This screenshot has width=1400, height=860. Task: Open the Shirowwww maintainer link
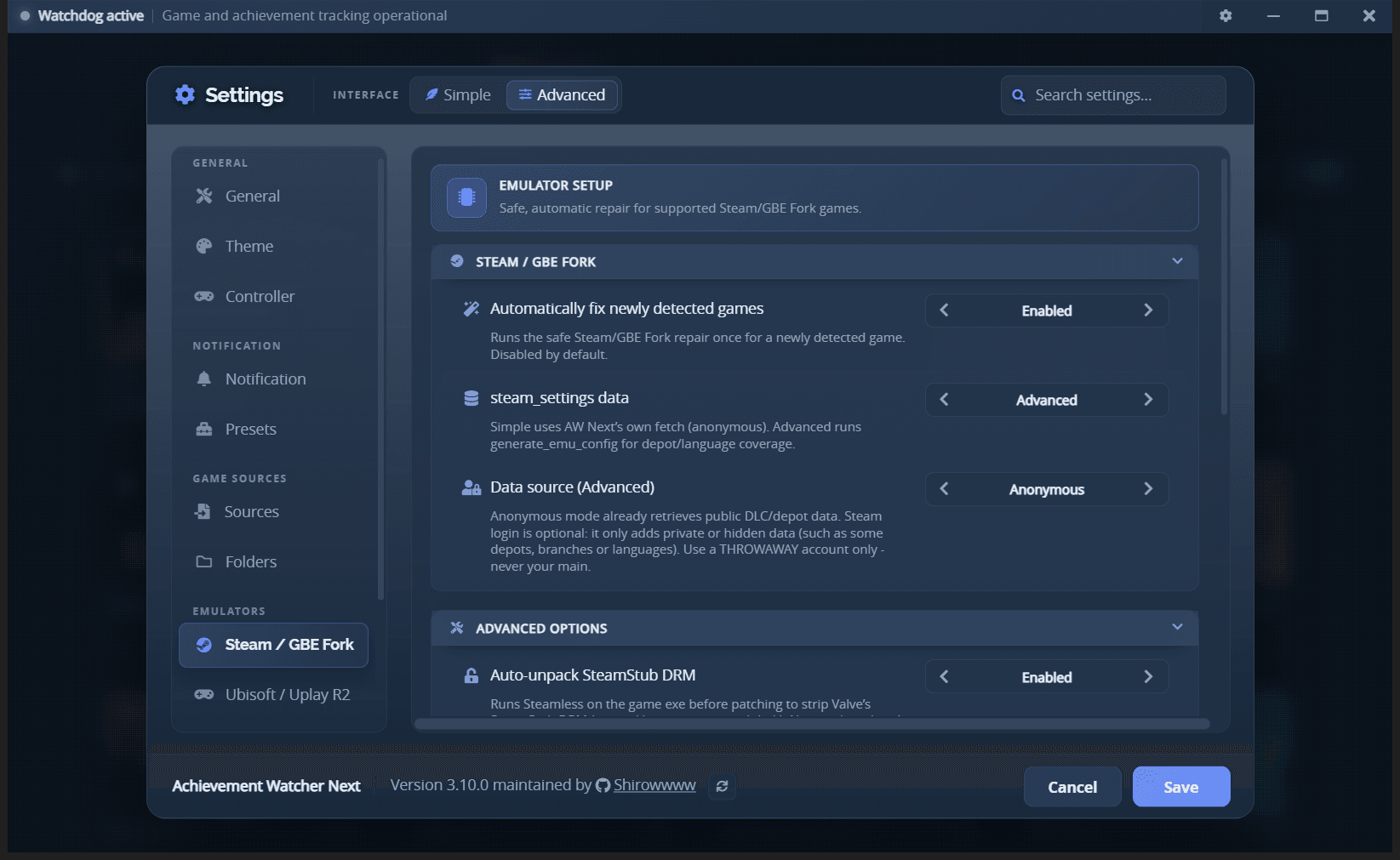654,785
